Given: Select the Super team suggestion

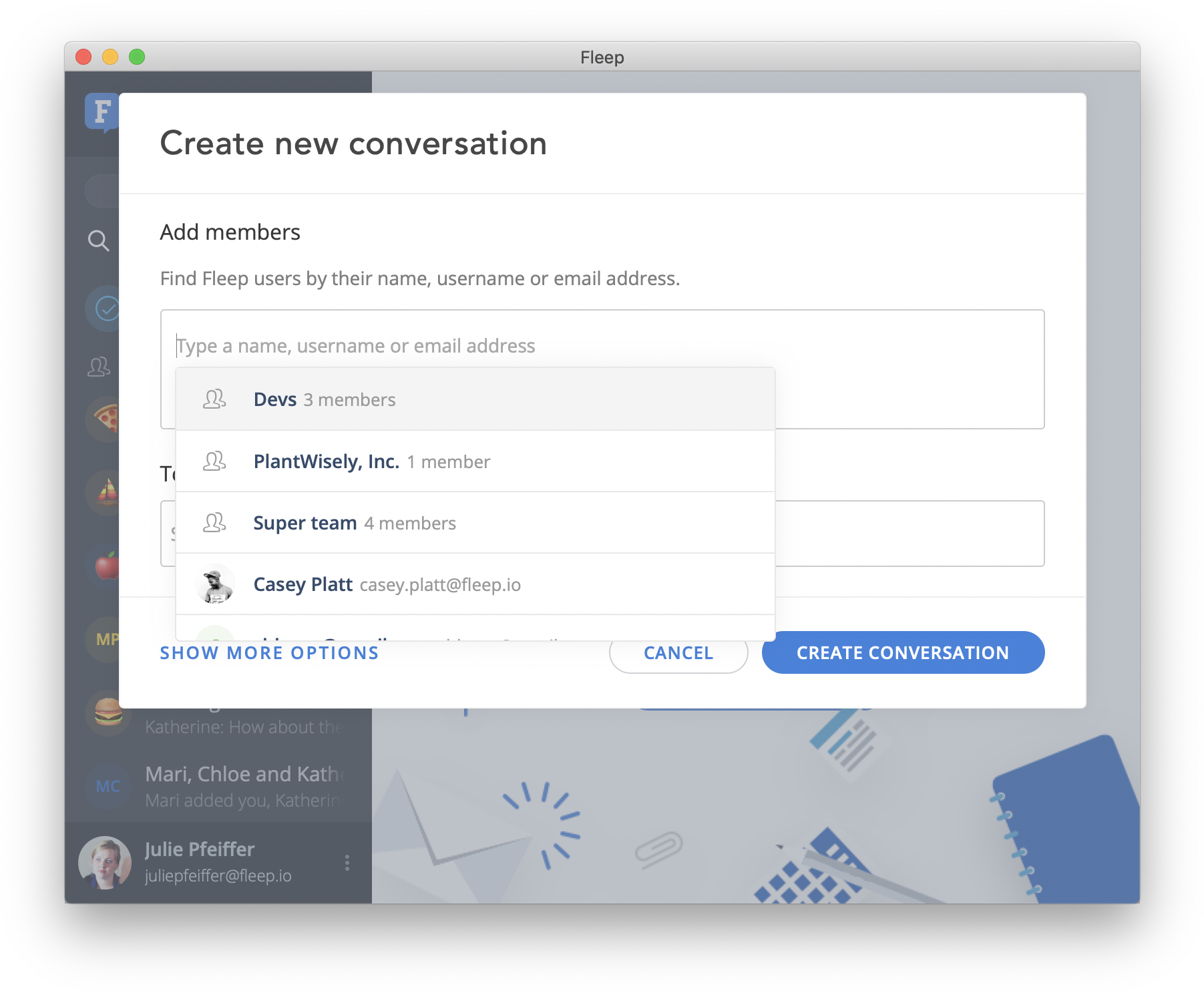Looking at the screenshot, I should [475, 523].
